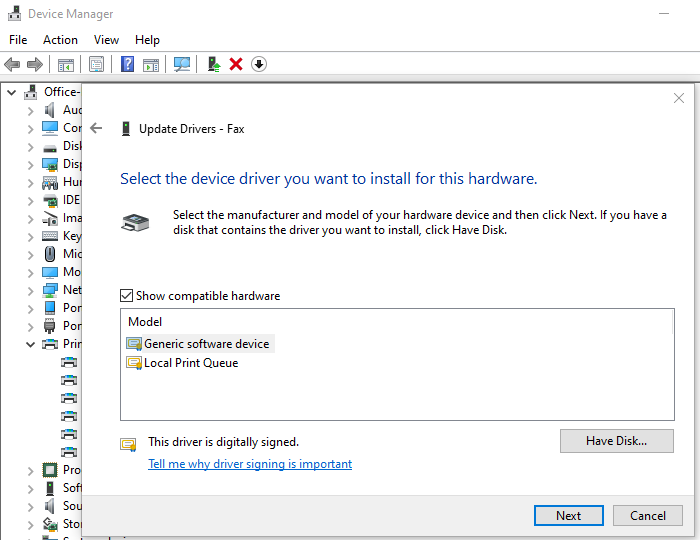Click the blue question mark Help icon
700x540 pixels.
point(127,64)
